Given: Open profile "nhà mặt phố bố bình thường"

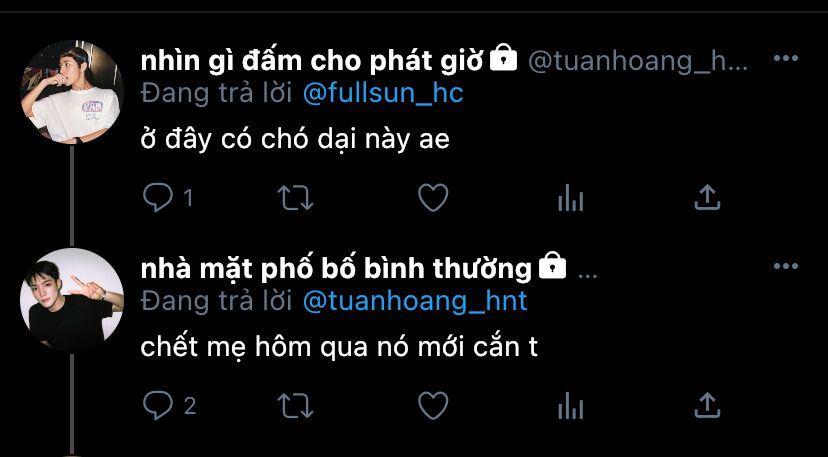Looking at the screenshot, I should coord(336,269).
